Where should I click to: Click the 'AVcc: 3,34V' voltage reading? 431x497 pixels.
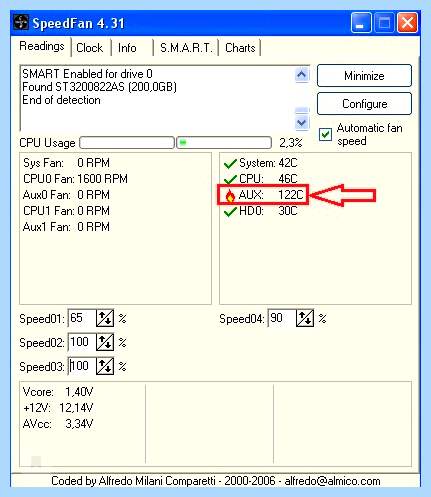point(58,424)
